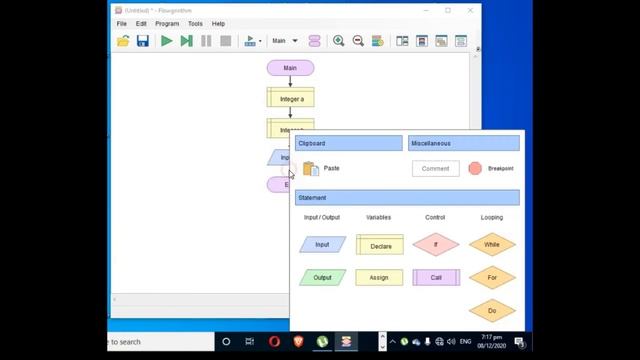Insert a Do loop shape
This screenshot has width=640, height=360.
point(492,311)
